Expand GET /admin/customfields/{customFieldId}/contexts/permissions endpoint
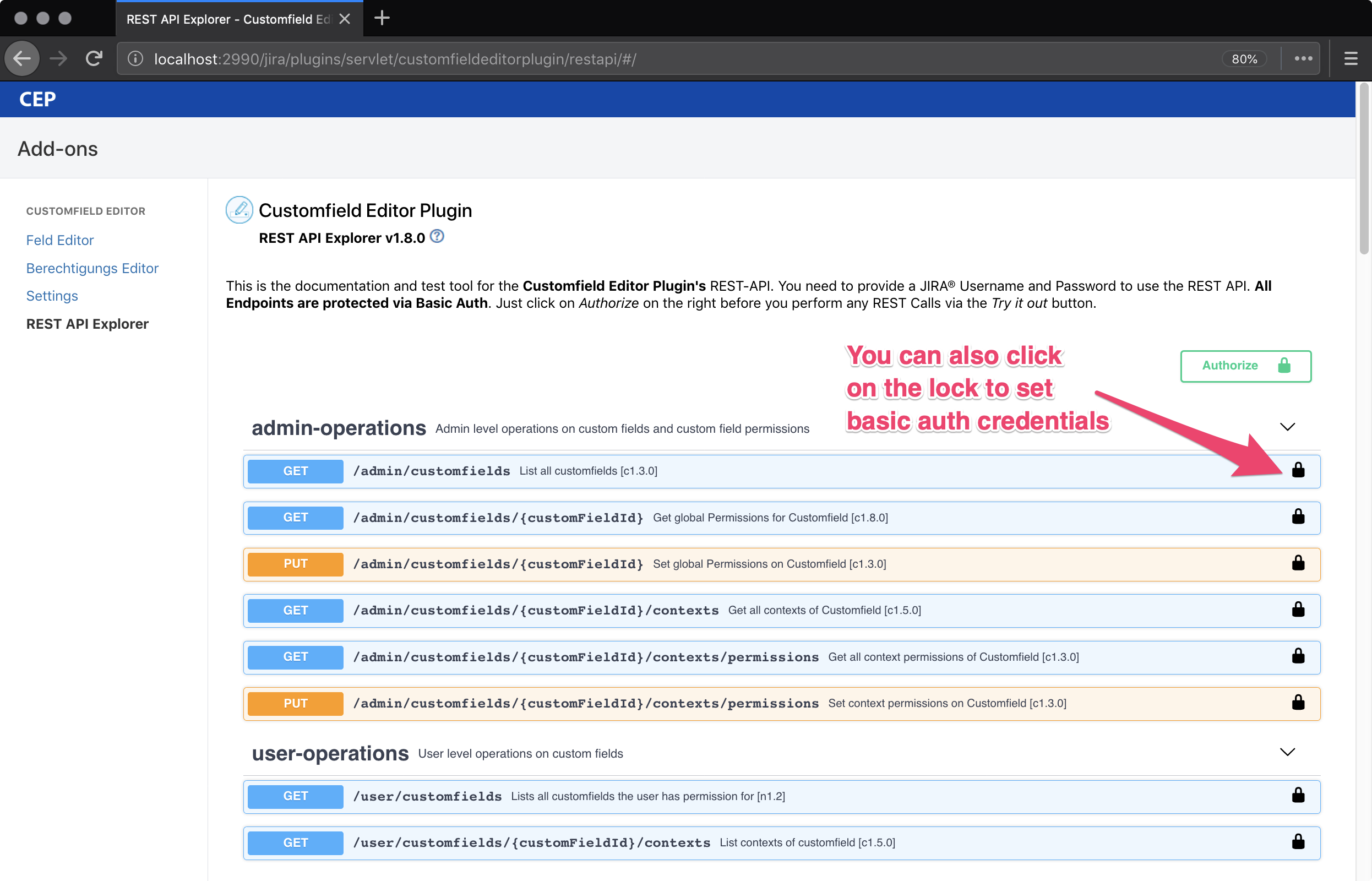 tap(586, 657)
